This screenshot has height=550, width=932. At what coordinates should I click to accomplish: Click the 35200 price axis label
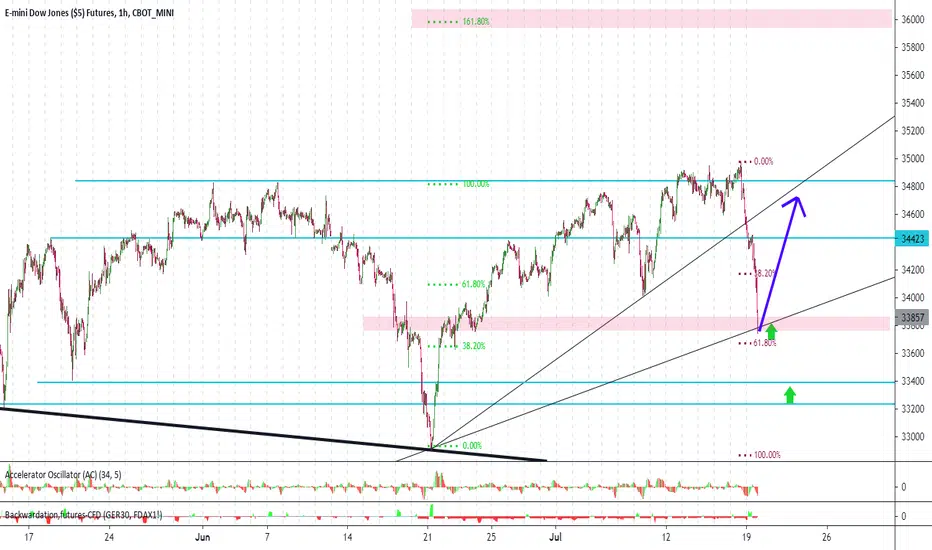[x=912, y=130]
